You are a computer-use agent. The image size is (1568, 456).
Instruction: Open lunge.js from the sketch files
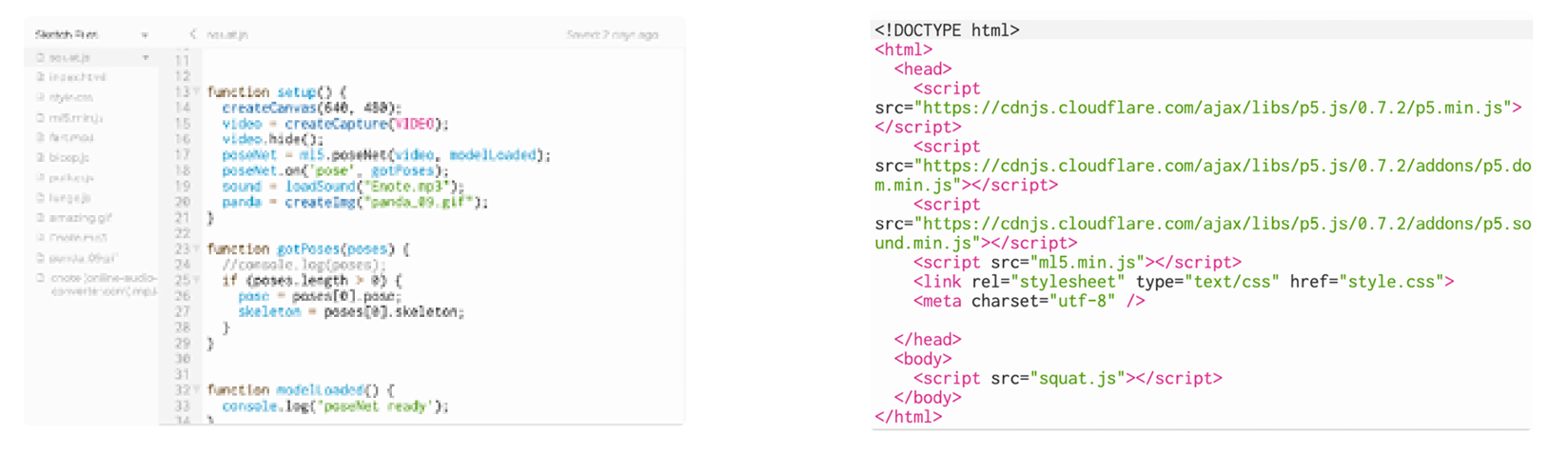click(x=70, y=198)
